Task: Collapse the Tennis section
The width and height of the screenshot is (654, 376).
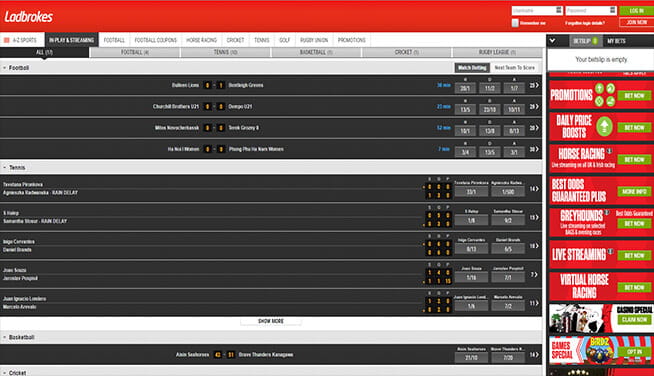Action: pyautogui.click(x=5, y=167)
